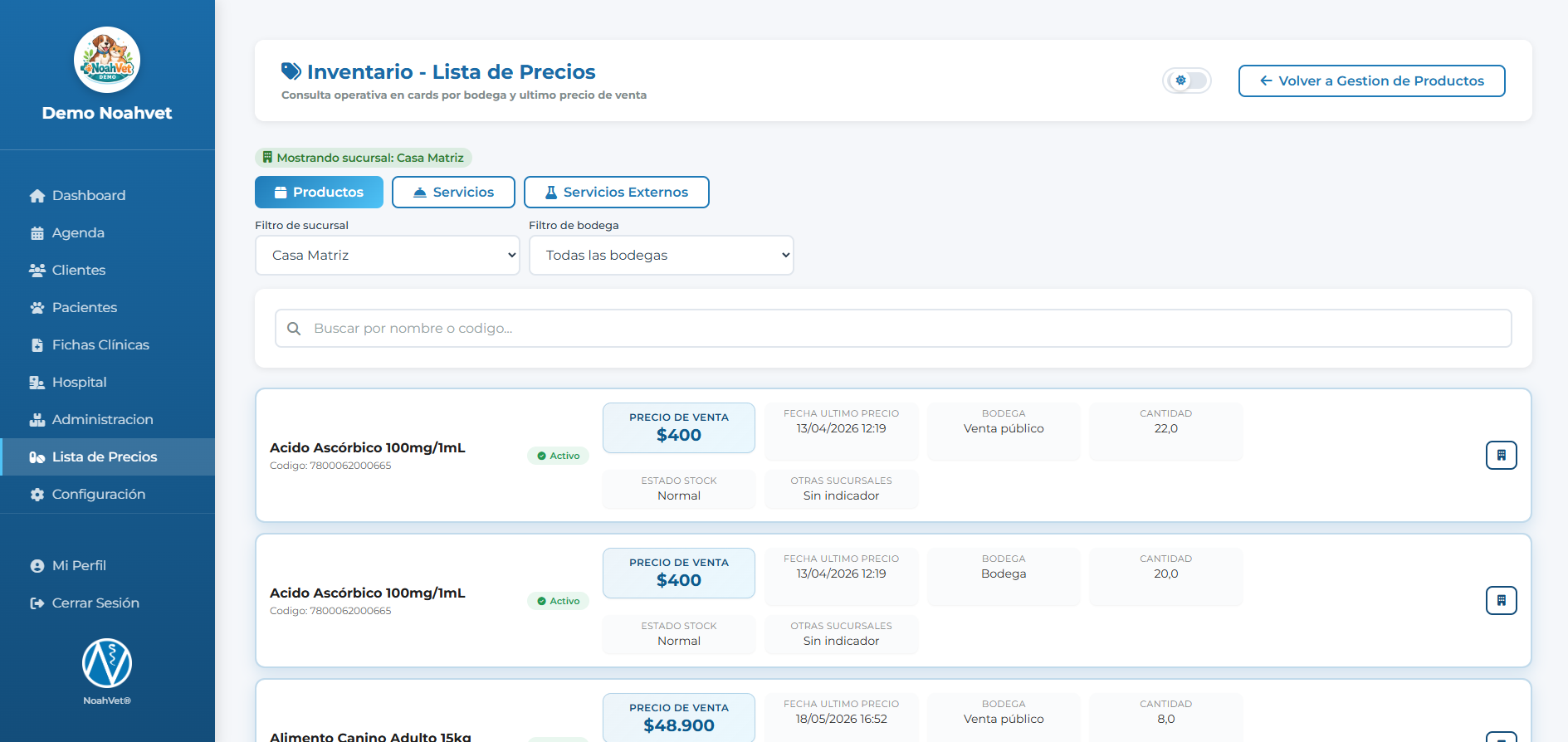1568x742 pixels.
Task: Open the Filtro de sucursal dropdown
Action: pyautogui.click(x=387, y=256)
